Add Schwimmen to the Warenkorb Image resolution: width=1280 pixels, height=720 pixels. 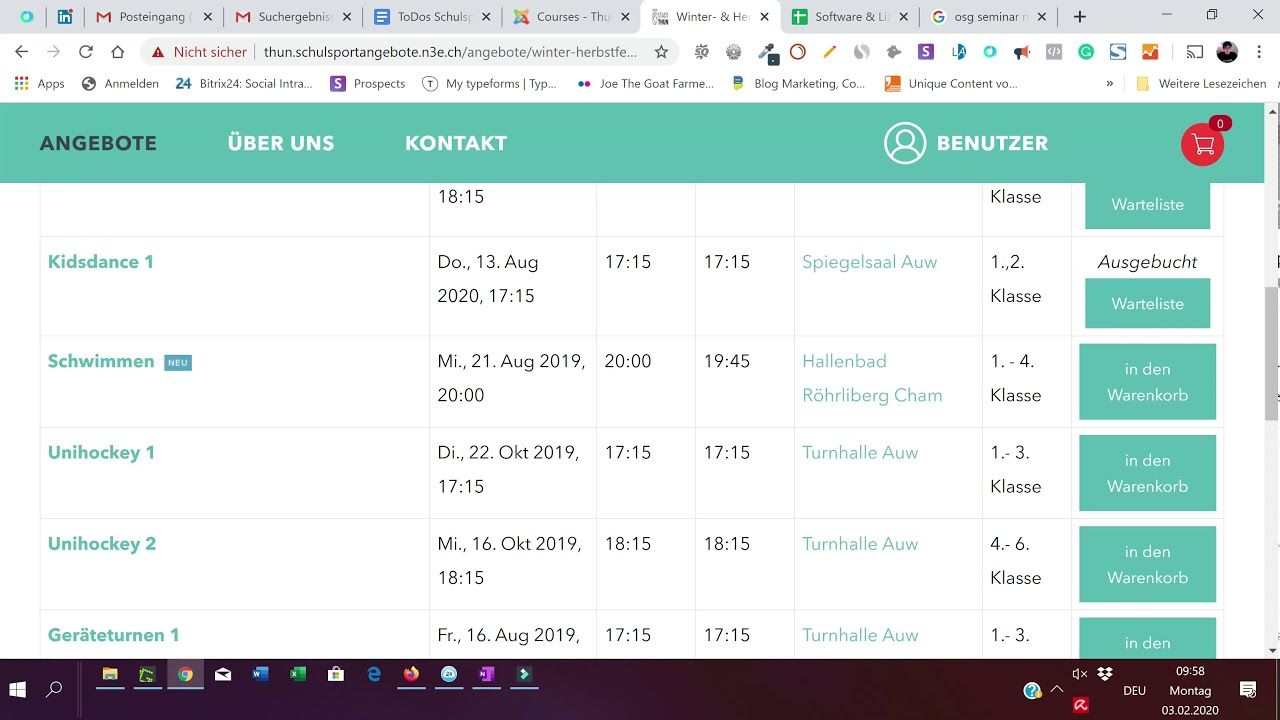coord(1147,382)
